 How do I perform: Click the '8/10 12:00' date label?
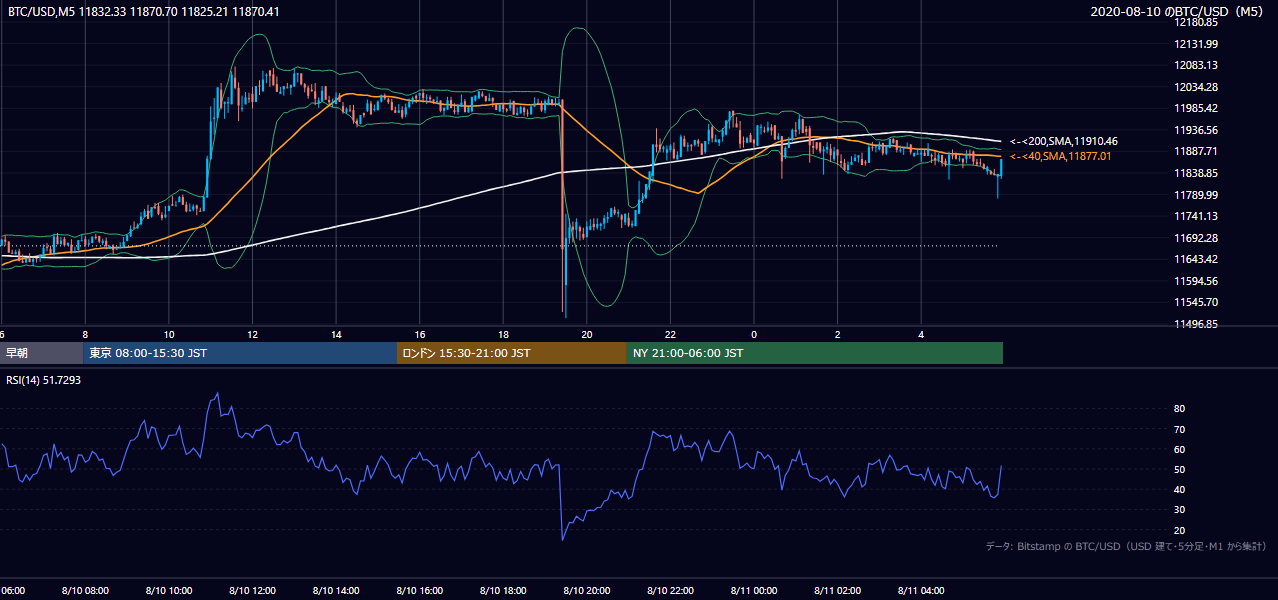[252, 590]
